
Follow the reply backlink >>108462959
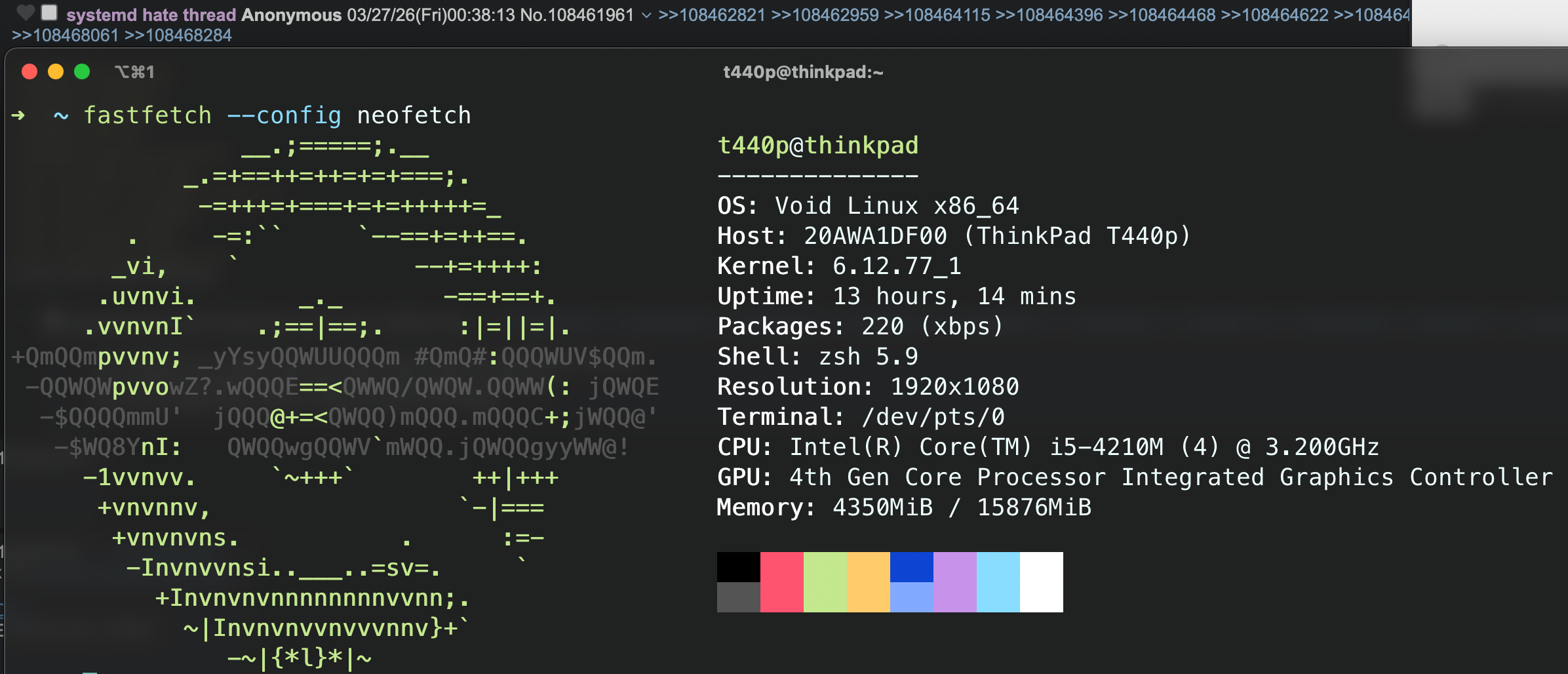pos(825,14)
